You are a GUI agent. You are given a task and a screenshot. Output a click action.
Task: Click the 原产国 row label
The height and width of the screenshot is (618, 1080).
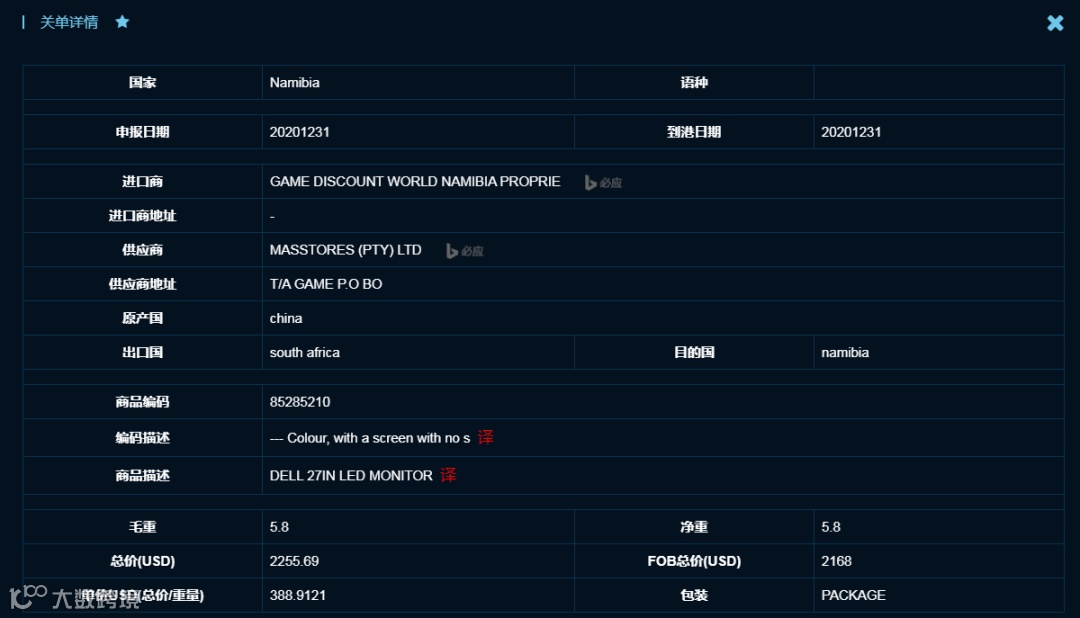point(143,318)
